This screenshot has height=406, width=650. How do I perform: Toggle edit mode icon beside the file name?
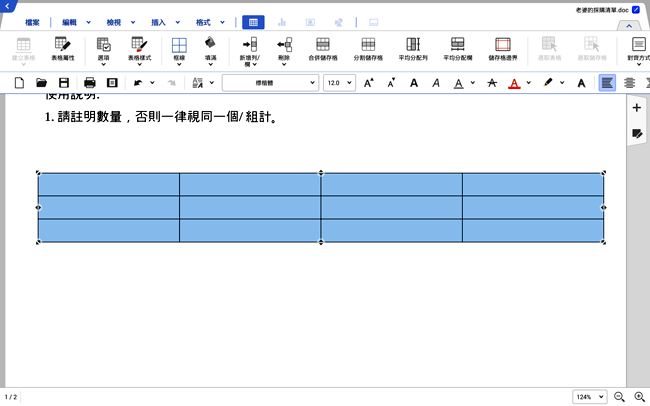pos(636,10)
